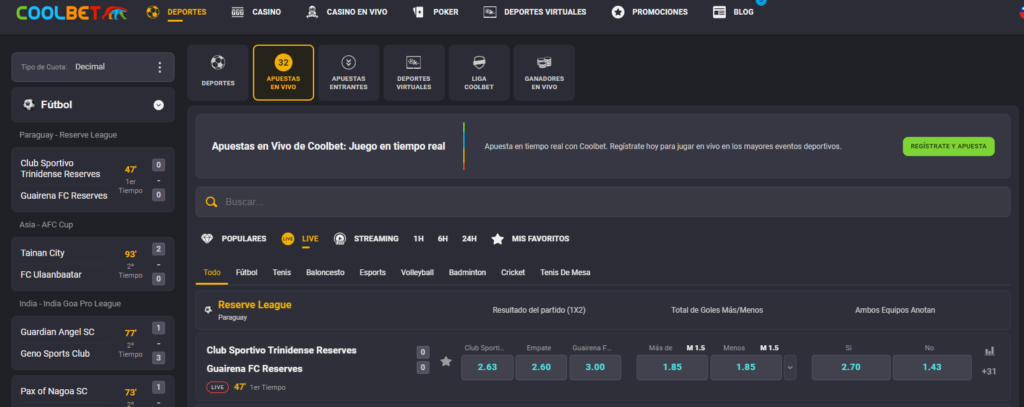1024x407 pixels.
Task: Select the Fútbol sport tab
Action: point(246,272)
